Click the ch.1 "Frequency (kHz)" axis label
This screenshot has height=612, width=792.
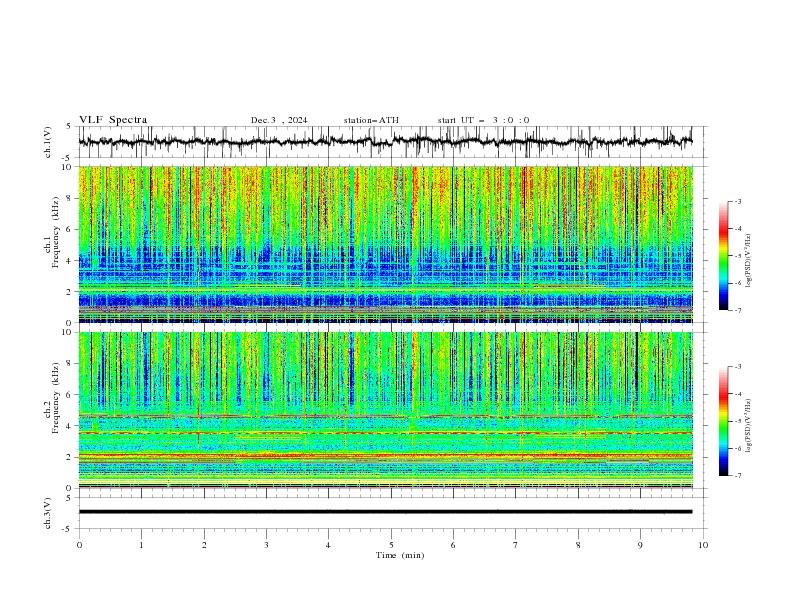(56, 232)
